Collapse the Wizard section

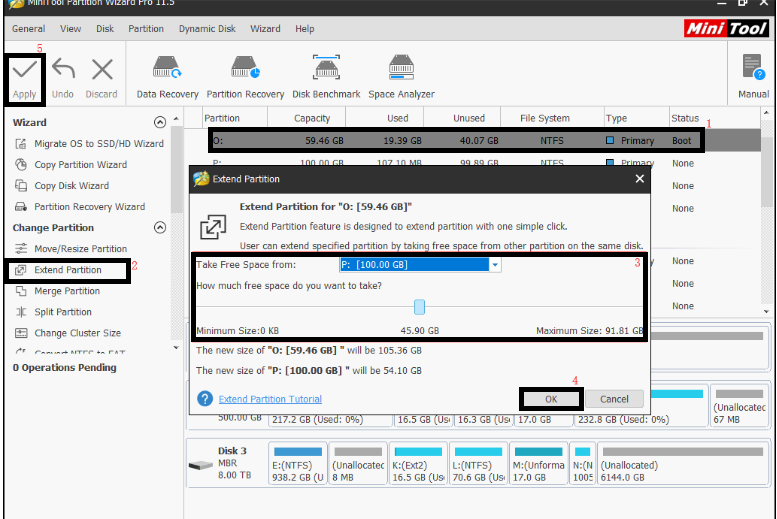click(x=160, y=122)
